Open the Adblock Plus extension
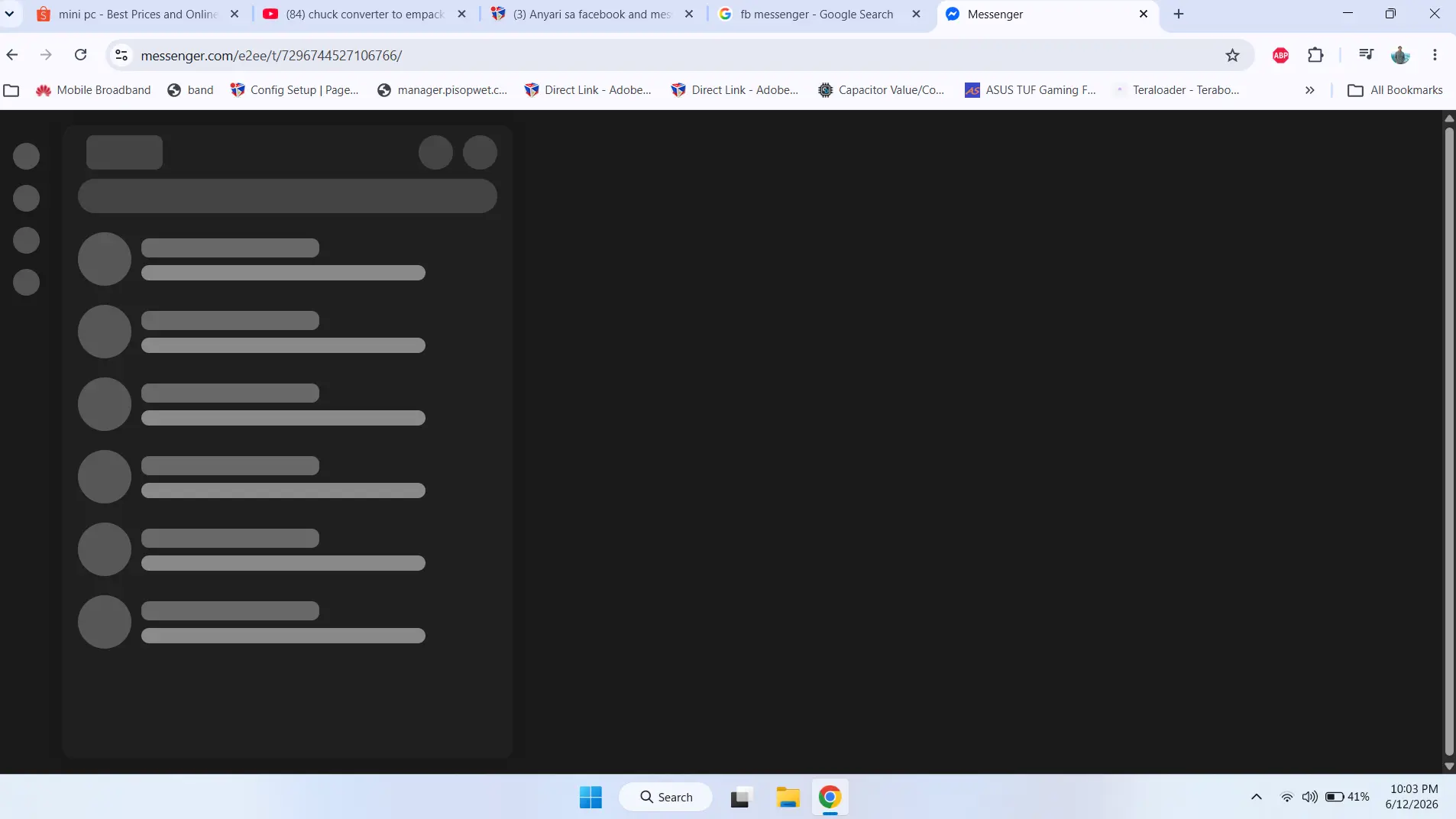Screen dimensions: 1456x819 tap(1281, 55)
